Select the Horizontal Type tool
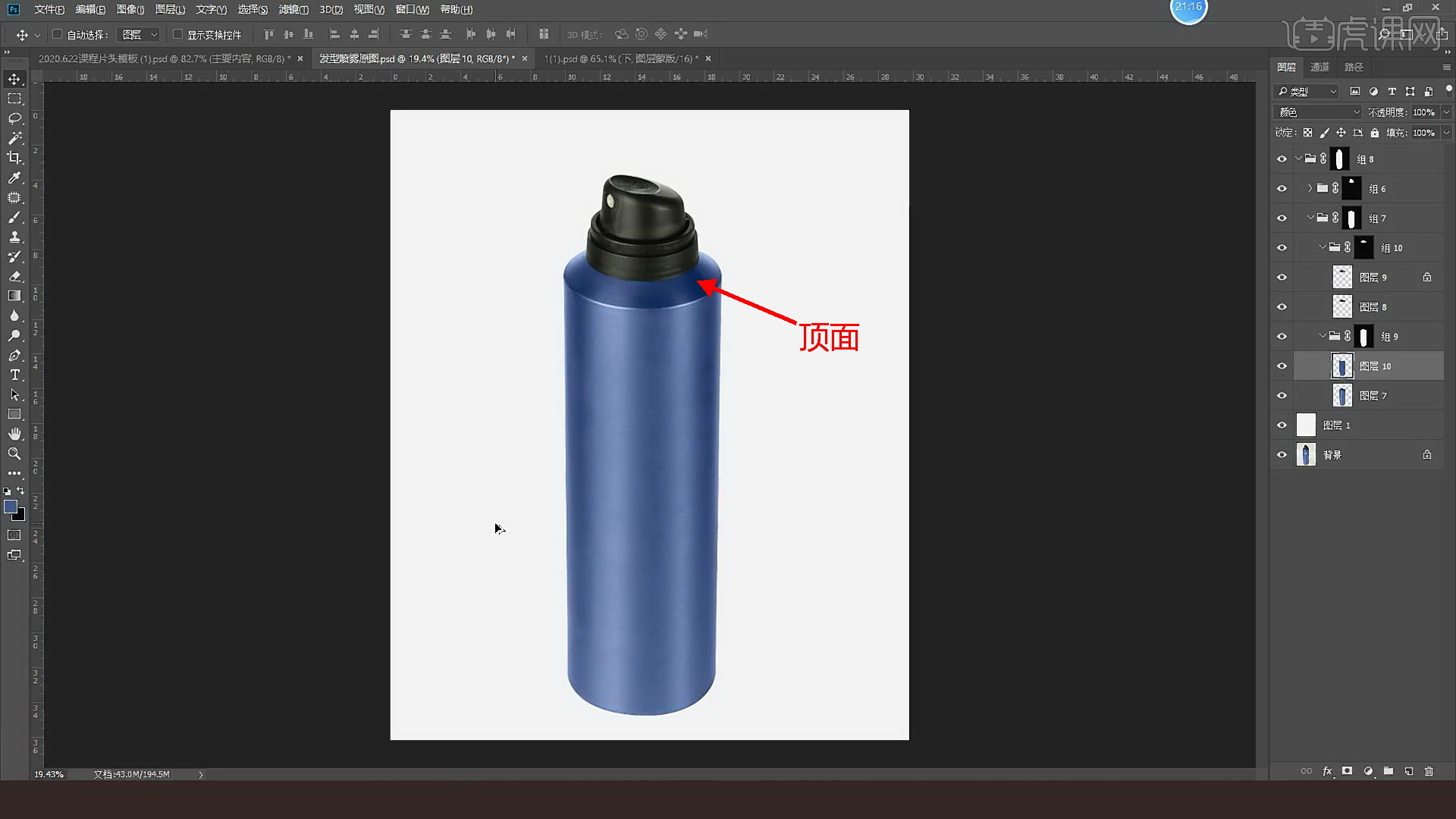1456x819 pixels. [14, 375]
